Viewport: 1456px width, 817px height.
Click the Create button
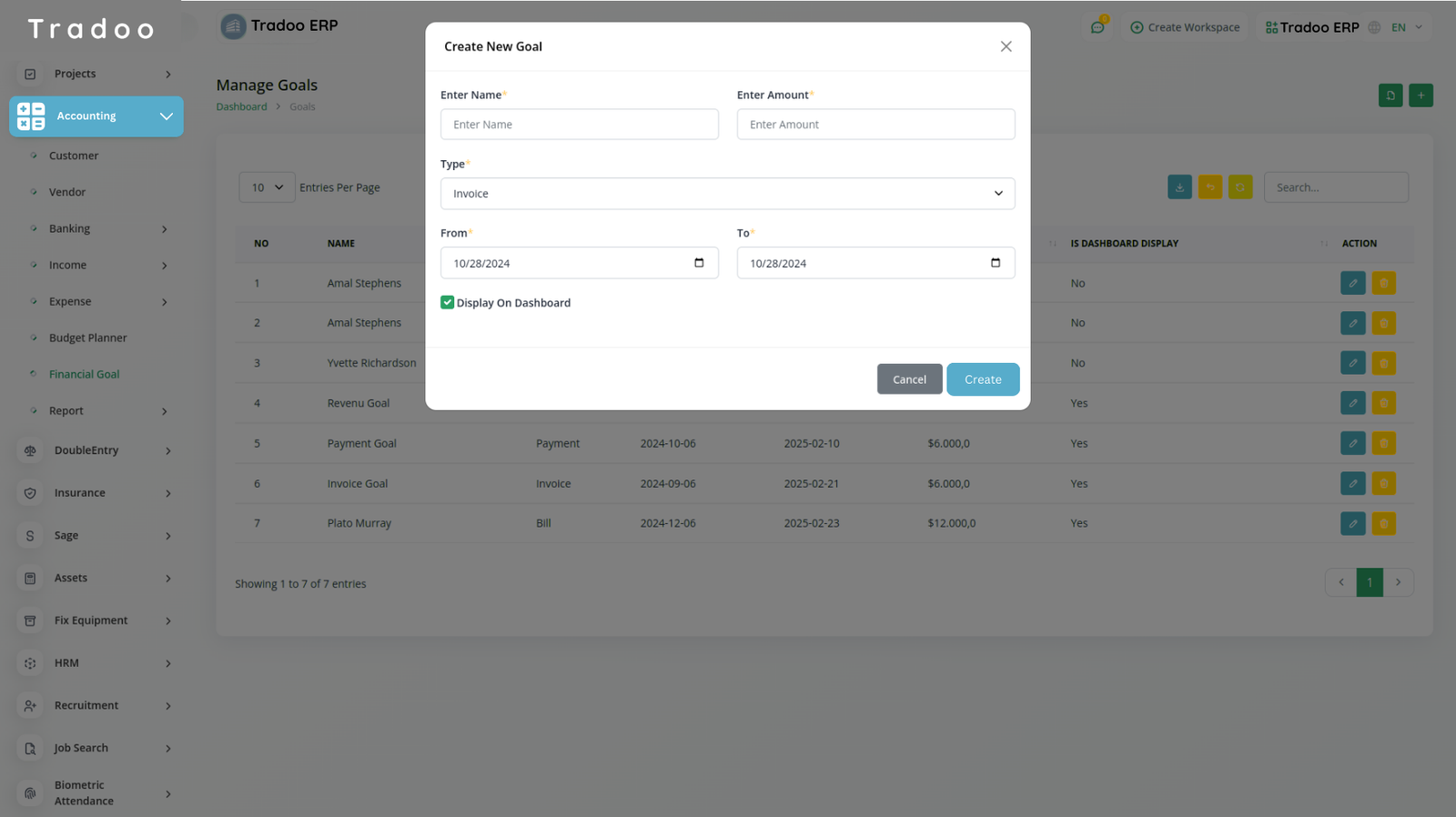tap(982, 379)
